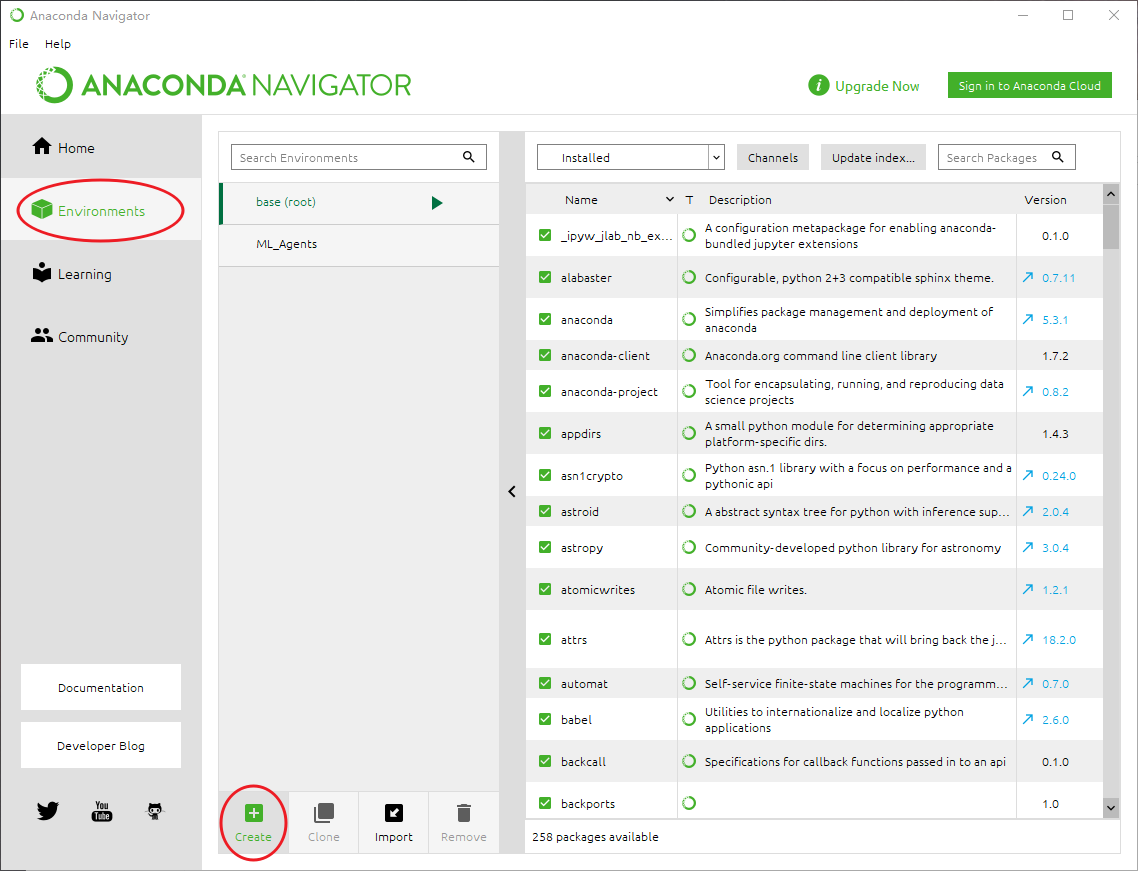This screenshot has width=1138, height=871.
Task: Click the Search Environments magnifier icon
Action: (x=469, y=157)
